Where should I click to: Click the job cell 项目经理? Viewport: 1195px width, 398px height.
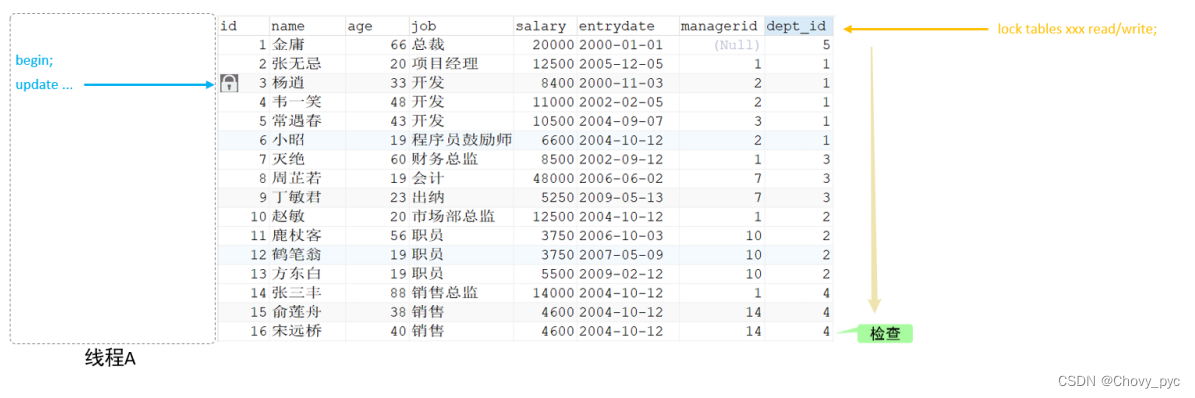point(461,64)
